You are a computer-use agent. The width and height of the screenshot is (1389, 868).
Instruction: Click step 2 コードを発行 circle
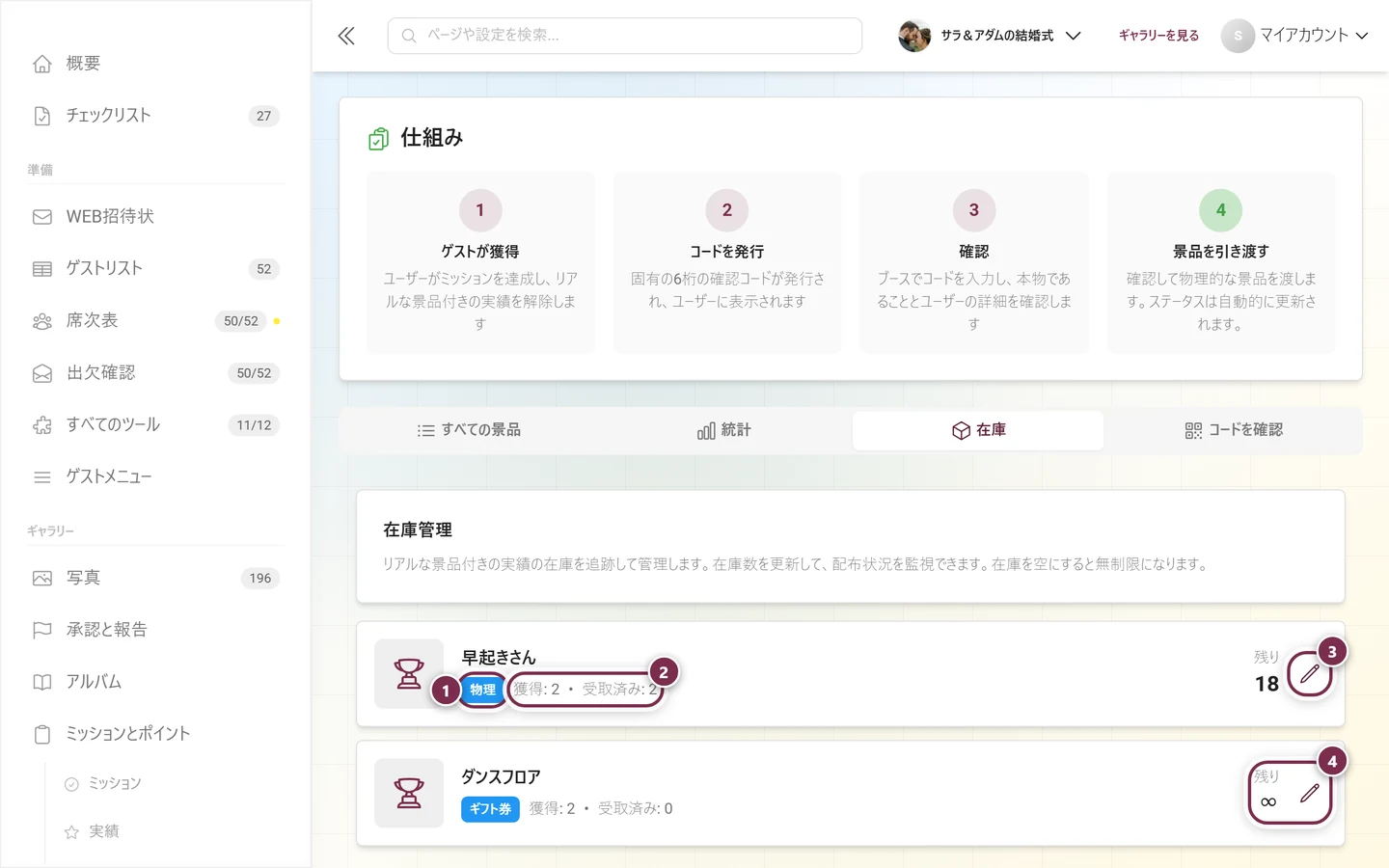[x=727, y=210]
